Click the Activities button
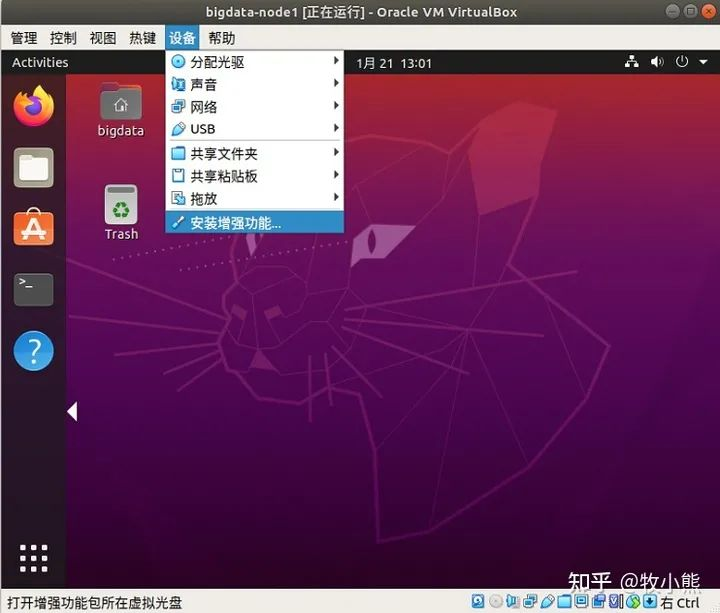The height and width of the screenshot is (613, 720). pos(40,62)
